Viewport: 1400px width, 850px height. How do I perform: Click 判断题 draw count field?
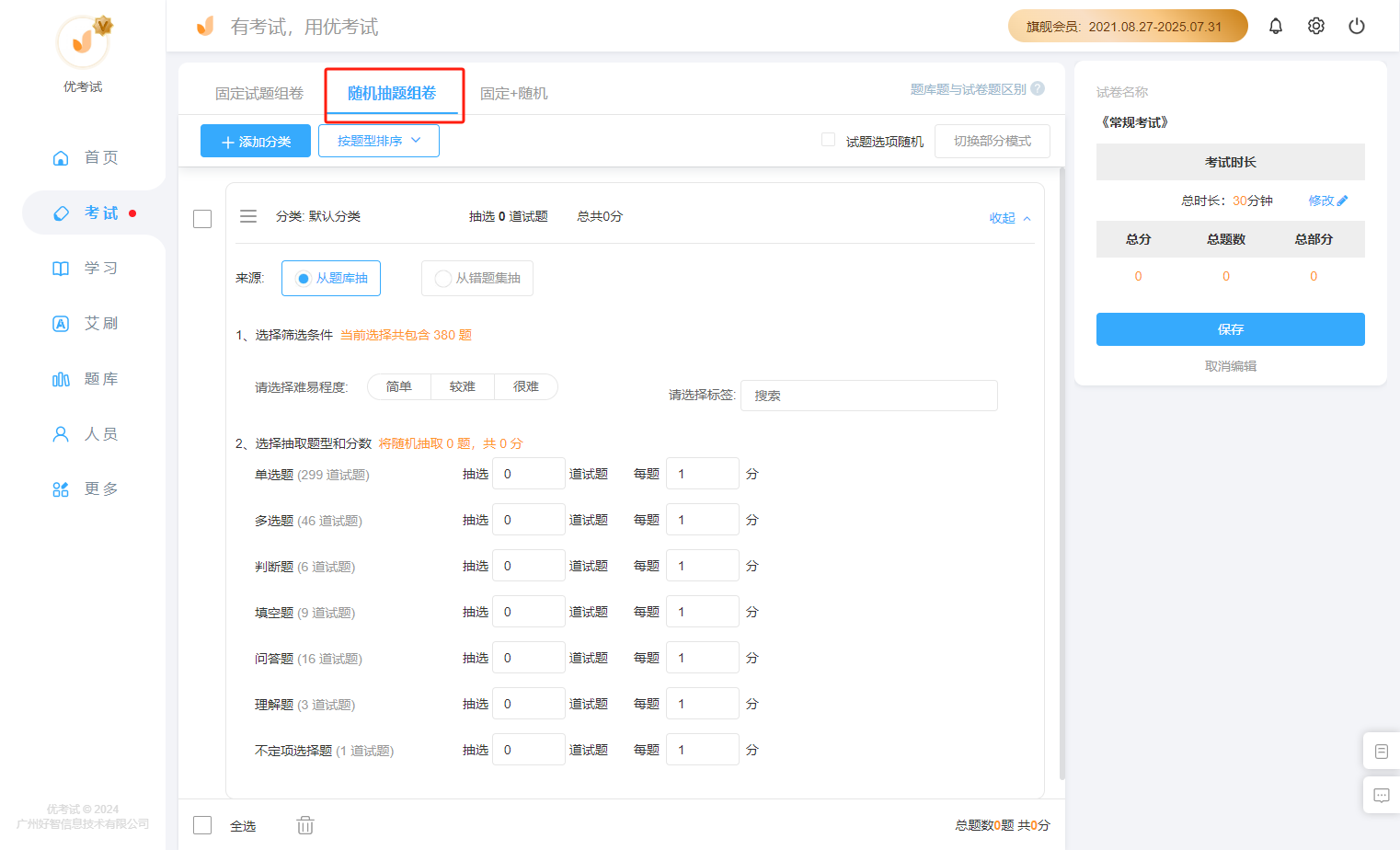[x=529, y=566]
